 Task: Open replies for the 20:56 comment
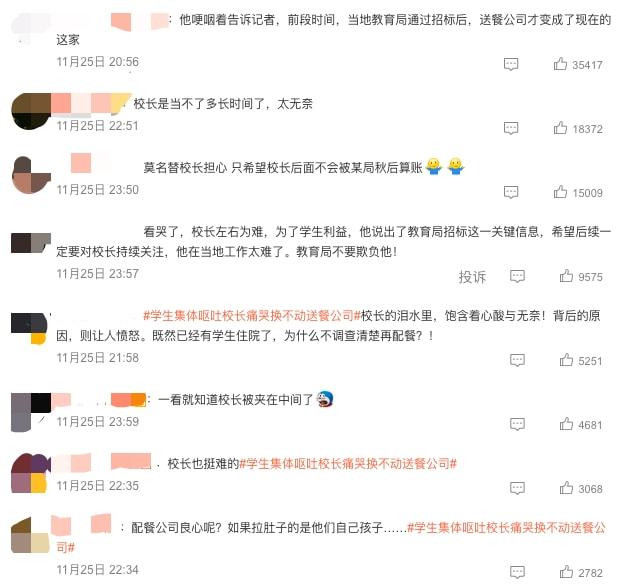[511, 64]
